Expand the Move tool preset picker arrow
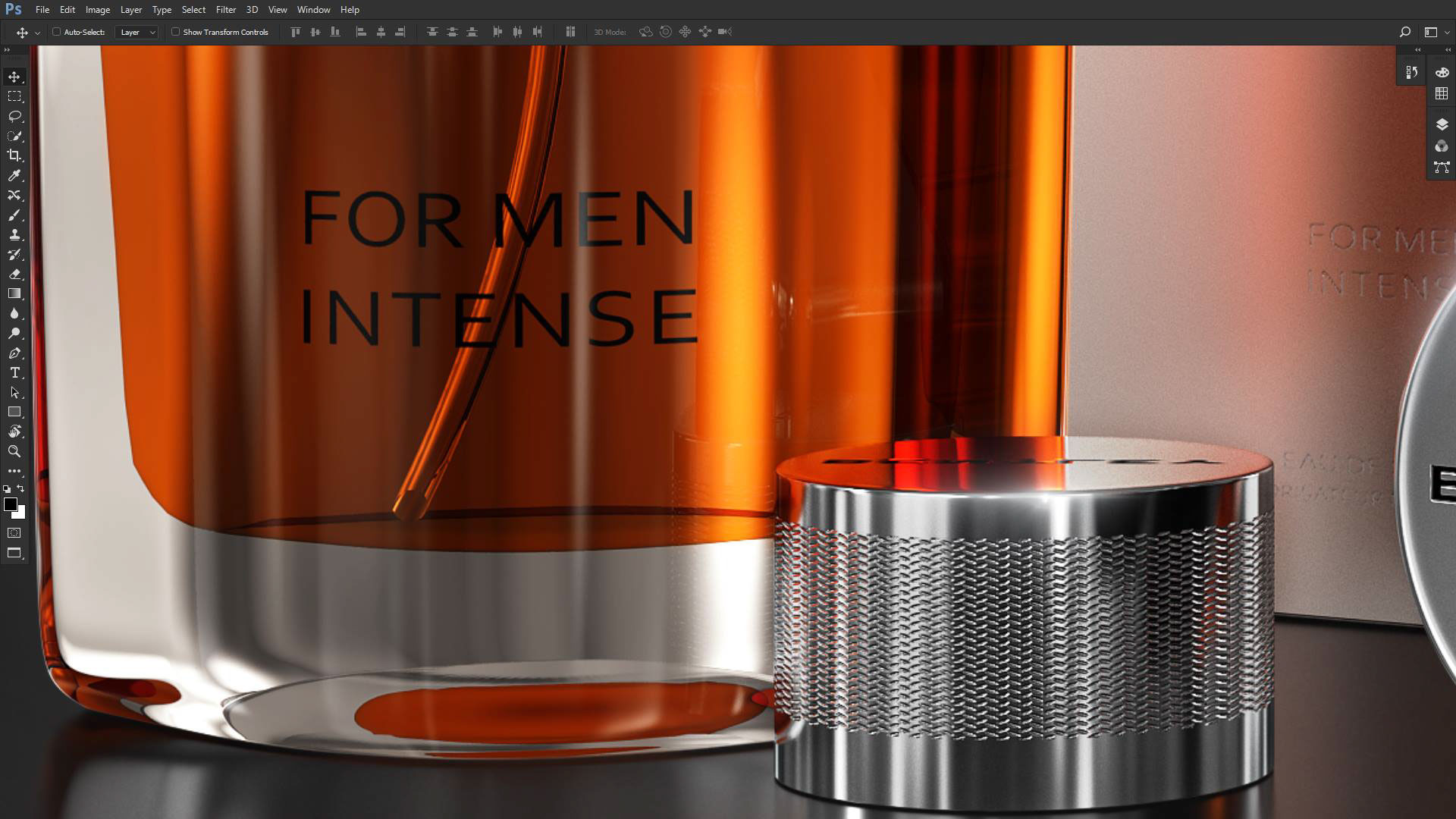Viewport: 1456px width, 819px height. [x=37, y=33]
